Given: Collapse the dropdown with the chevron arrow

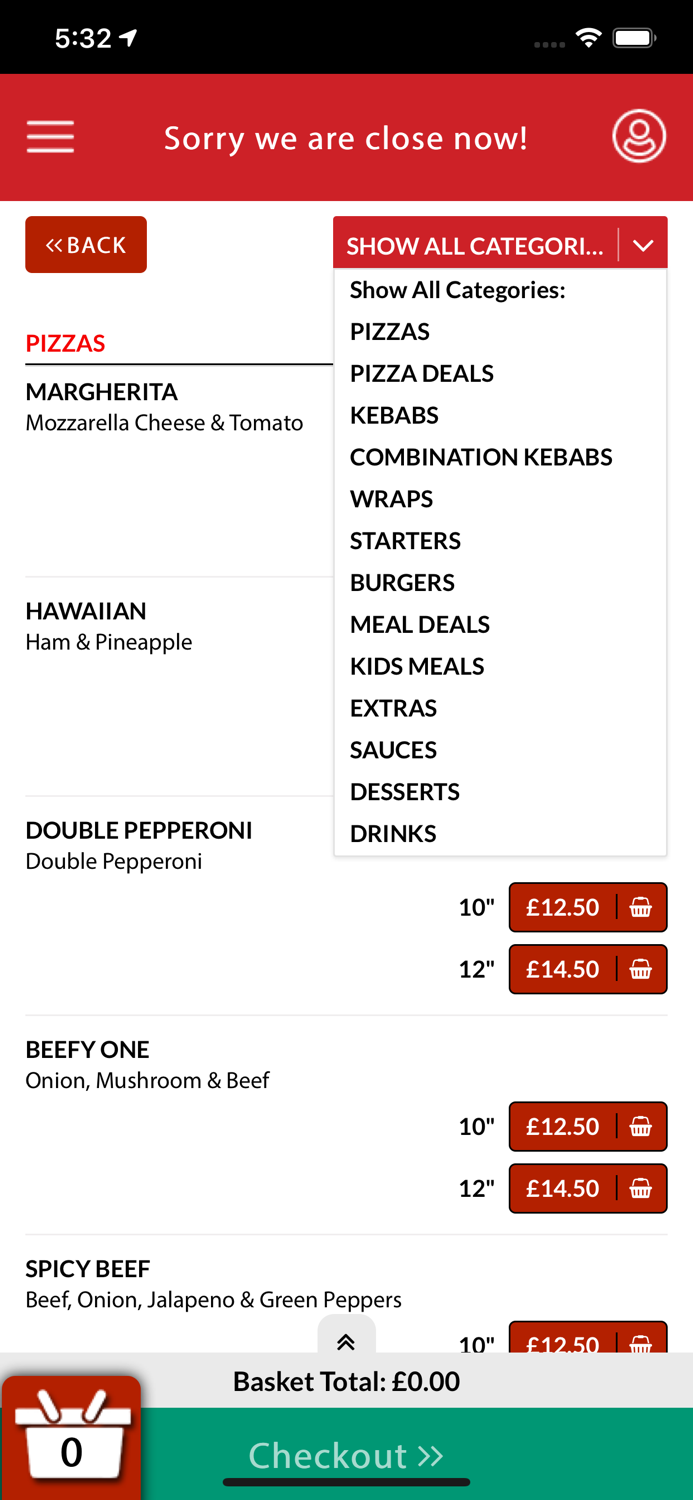Looking at the screenshot, I should point(643,244).
